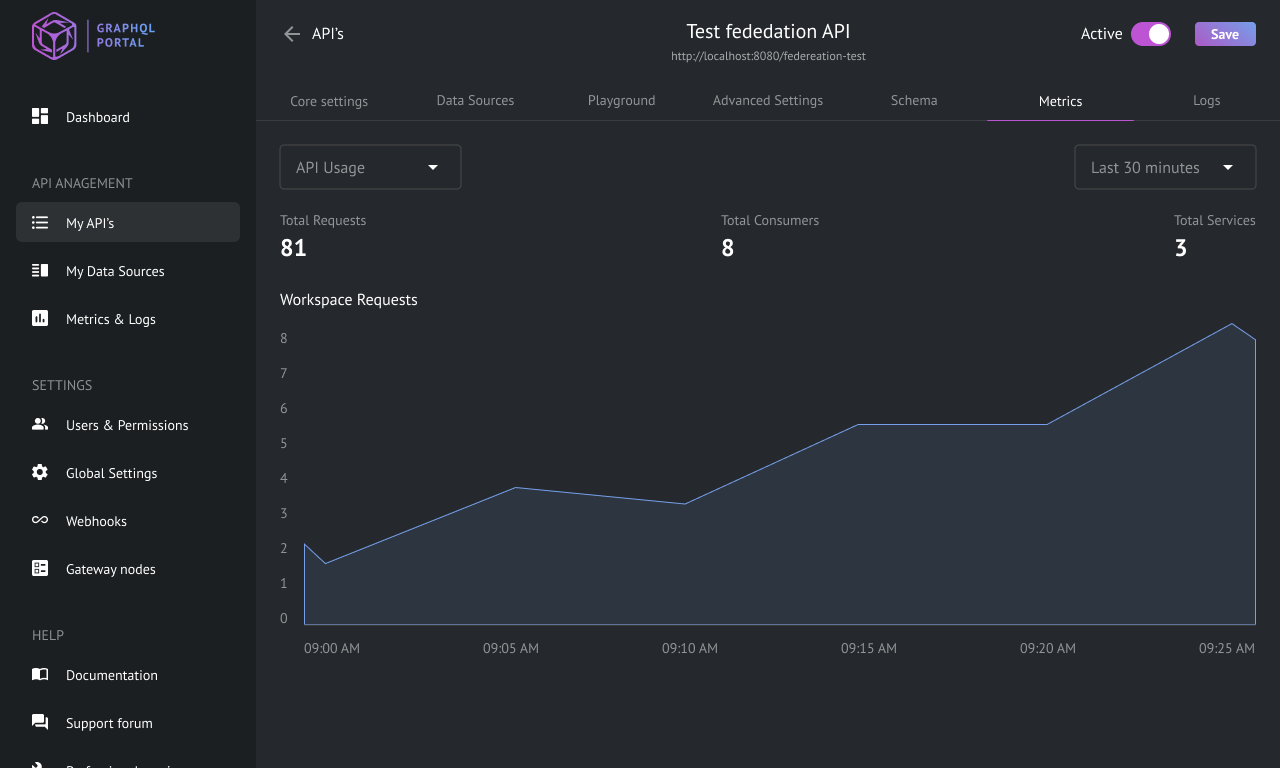Viewport: 1280px width, 768px height.
Task: Click the Support forum chat icon
Action: pyautogui.click(x=40, y=722)
